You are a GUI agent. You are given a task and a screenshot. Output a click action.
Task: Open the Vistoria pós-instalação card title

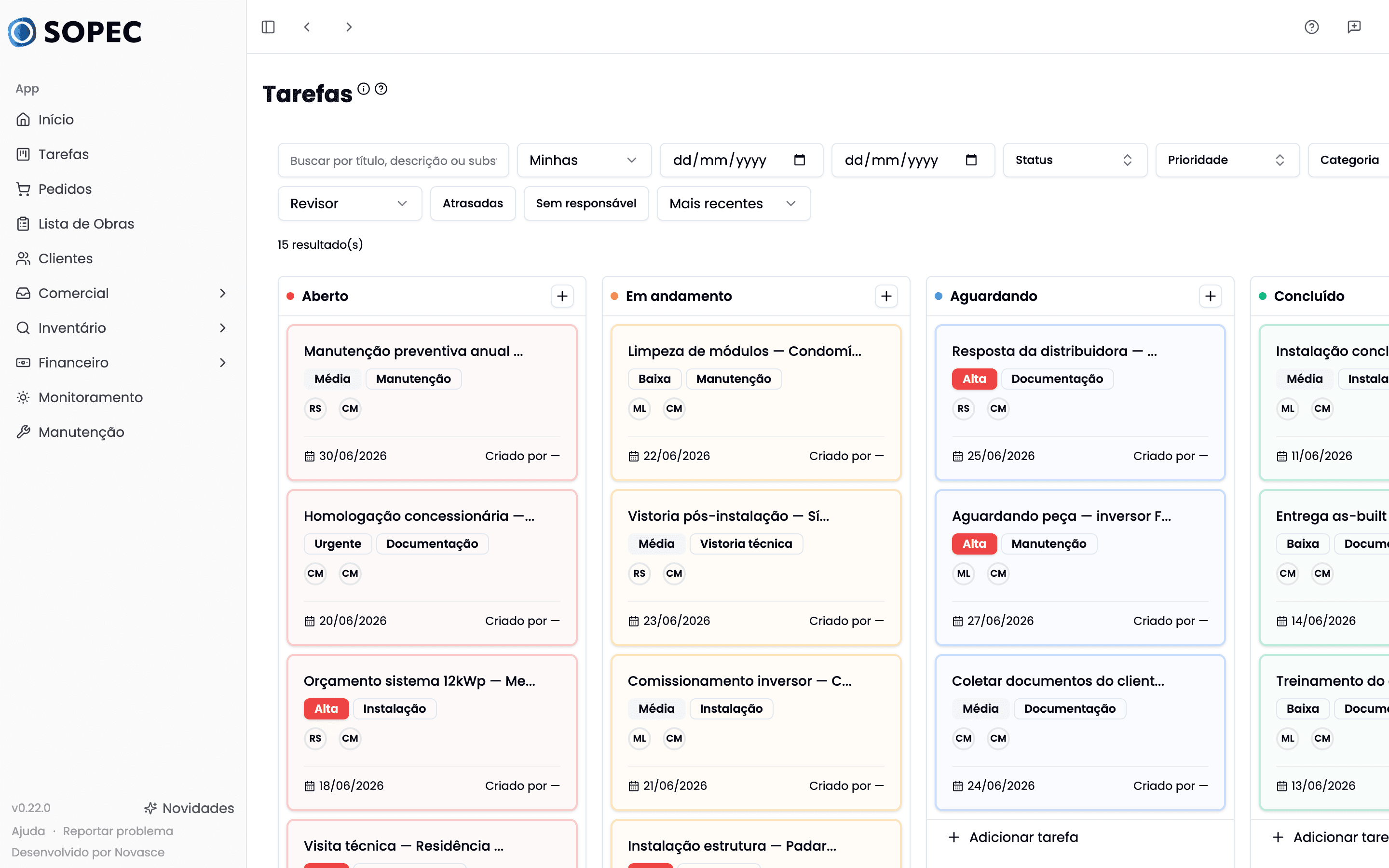[x=728, y=516]
